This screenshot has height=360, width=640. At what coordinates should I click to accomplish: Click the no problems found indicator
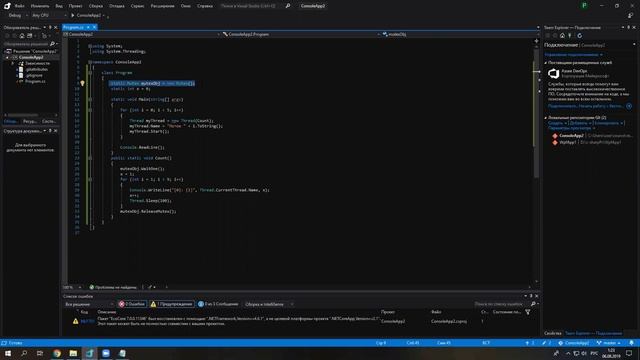(x=113, y=287)
